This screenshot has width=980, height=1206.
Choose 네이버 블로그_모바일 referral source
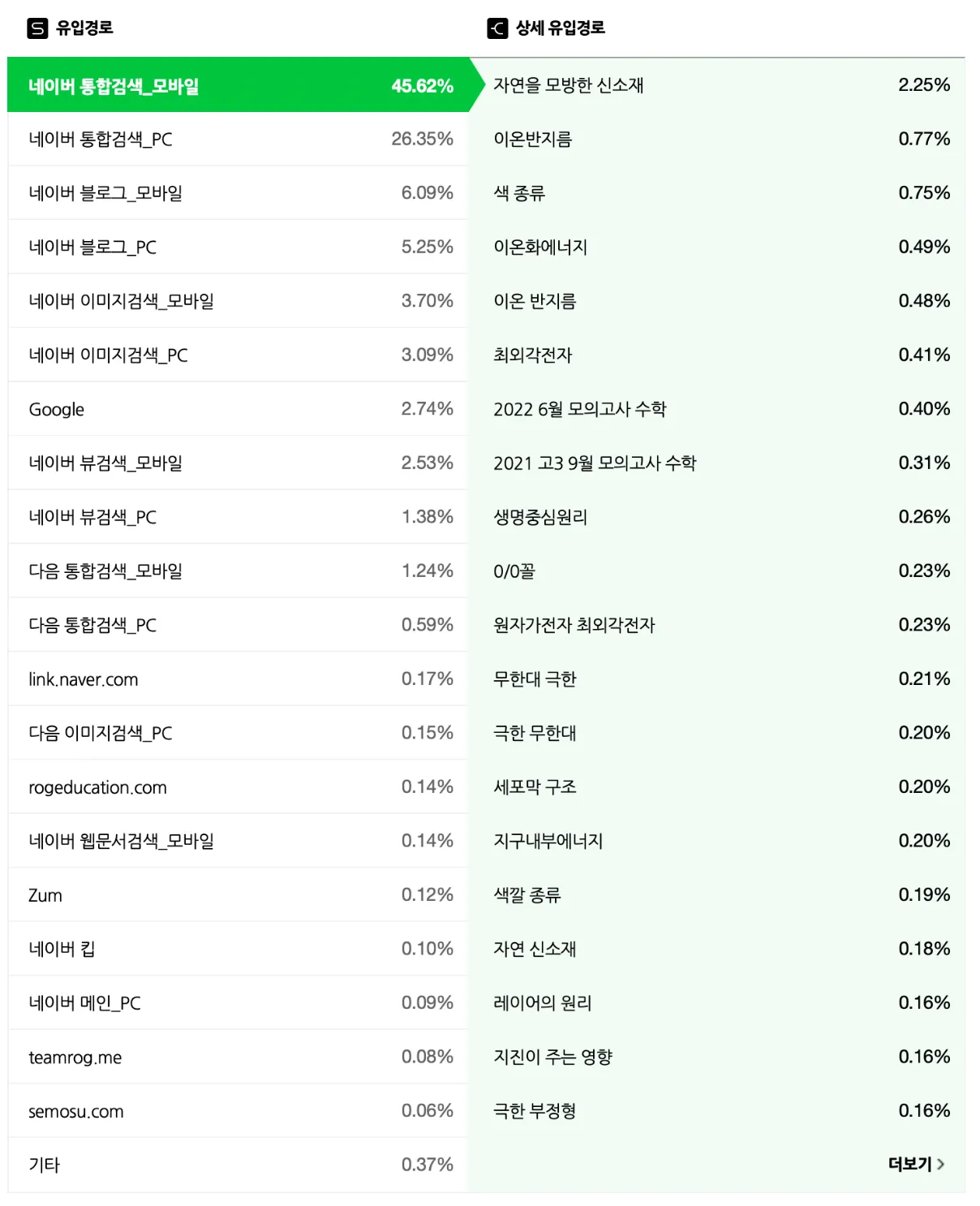tap(239, 193)
